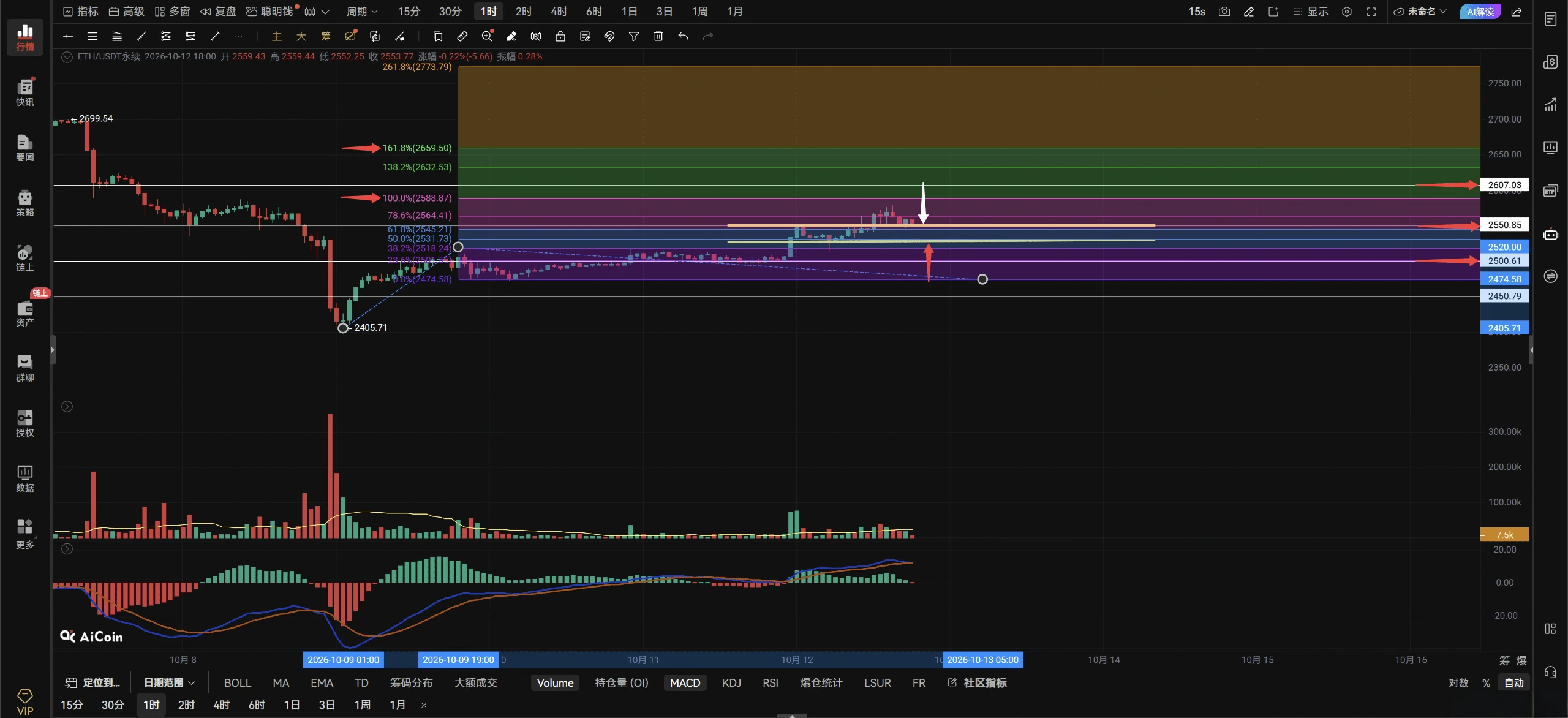Click the 复盘 replay button

point(219,12)
